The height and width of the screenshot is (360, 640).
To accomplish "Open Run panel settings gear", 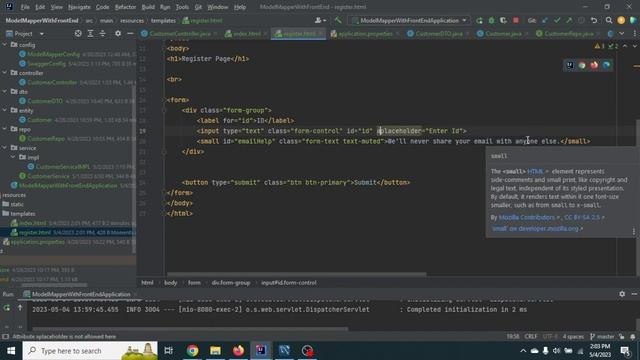I will coord(622,294).
